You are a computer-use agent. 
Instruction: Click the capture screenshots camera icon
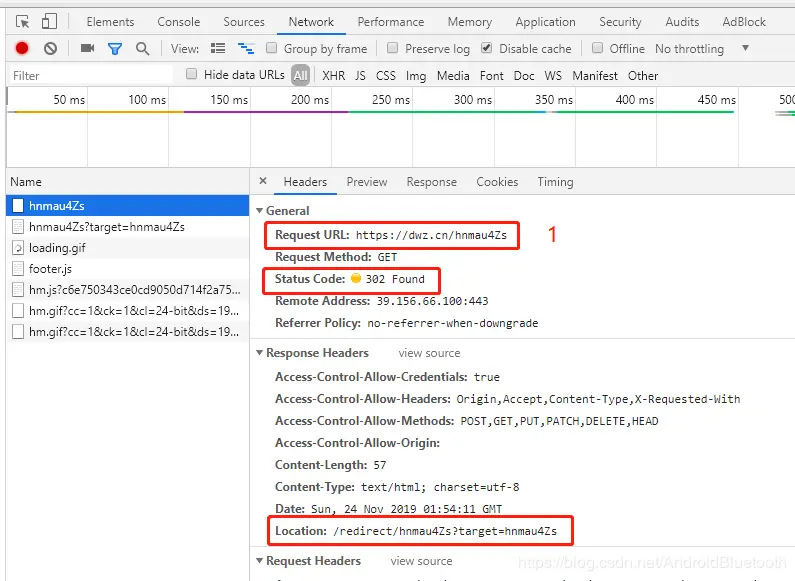tap(88, 48)
